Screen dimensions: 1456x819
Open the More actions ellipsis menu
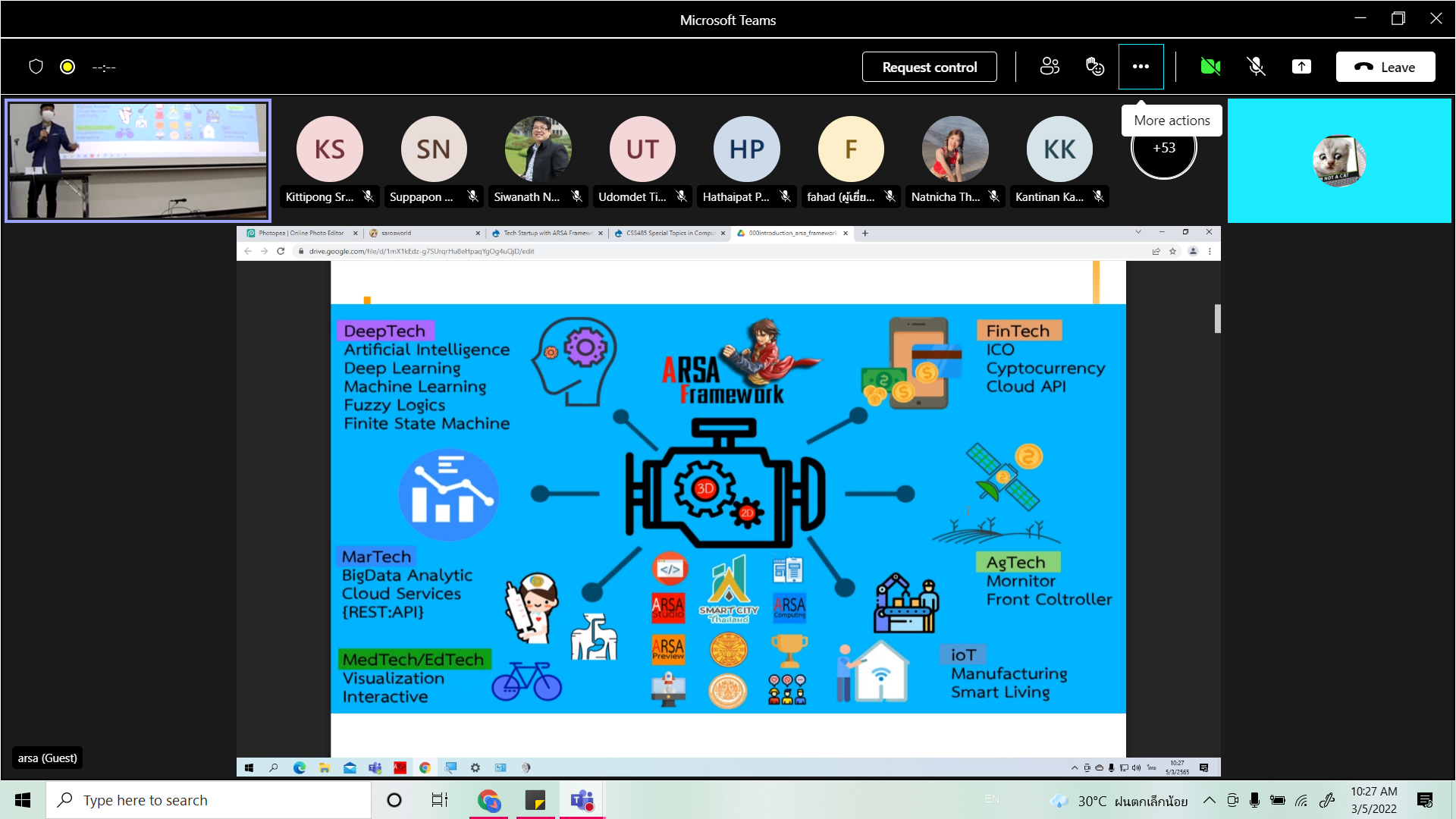1141,67
